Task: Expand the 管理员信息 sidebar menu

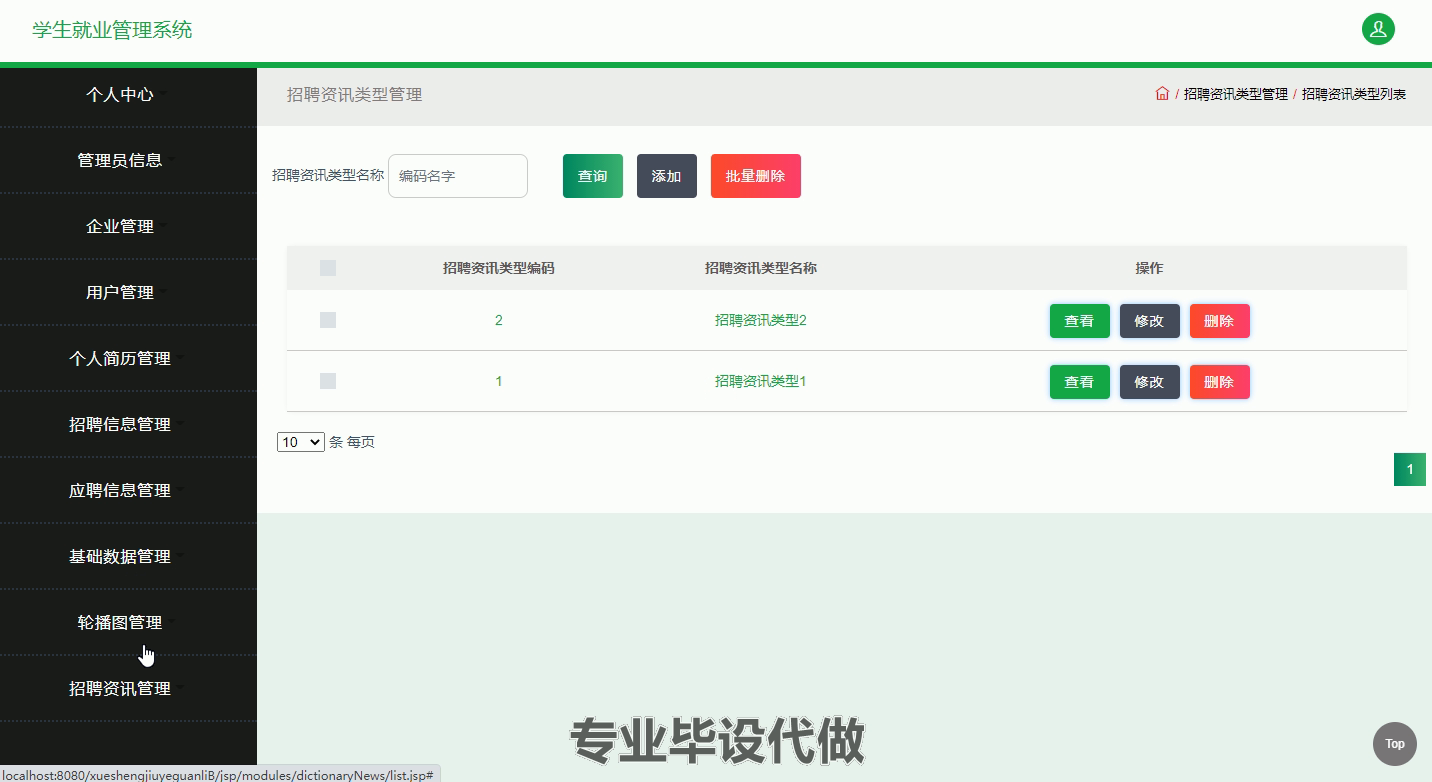Action: [x=128, y=160]
